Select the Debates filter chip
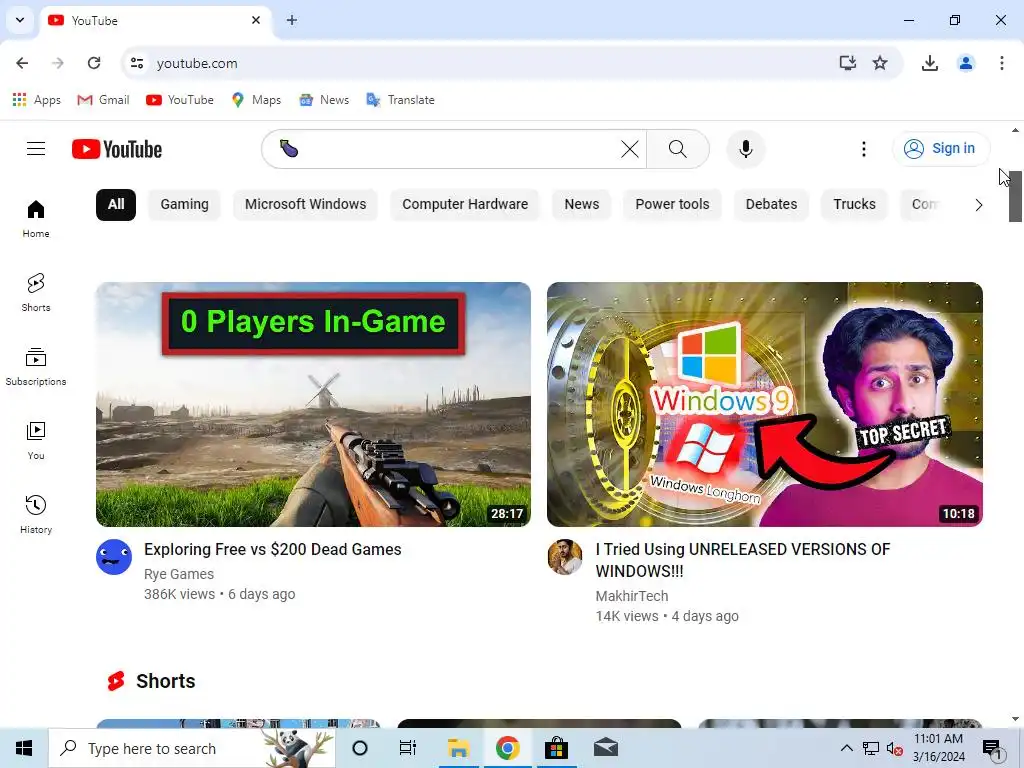 tap(771, 204)
